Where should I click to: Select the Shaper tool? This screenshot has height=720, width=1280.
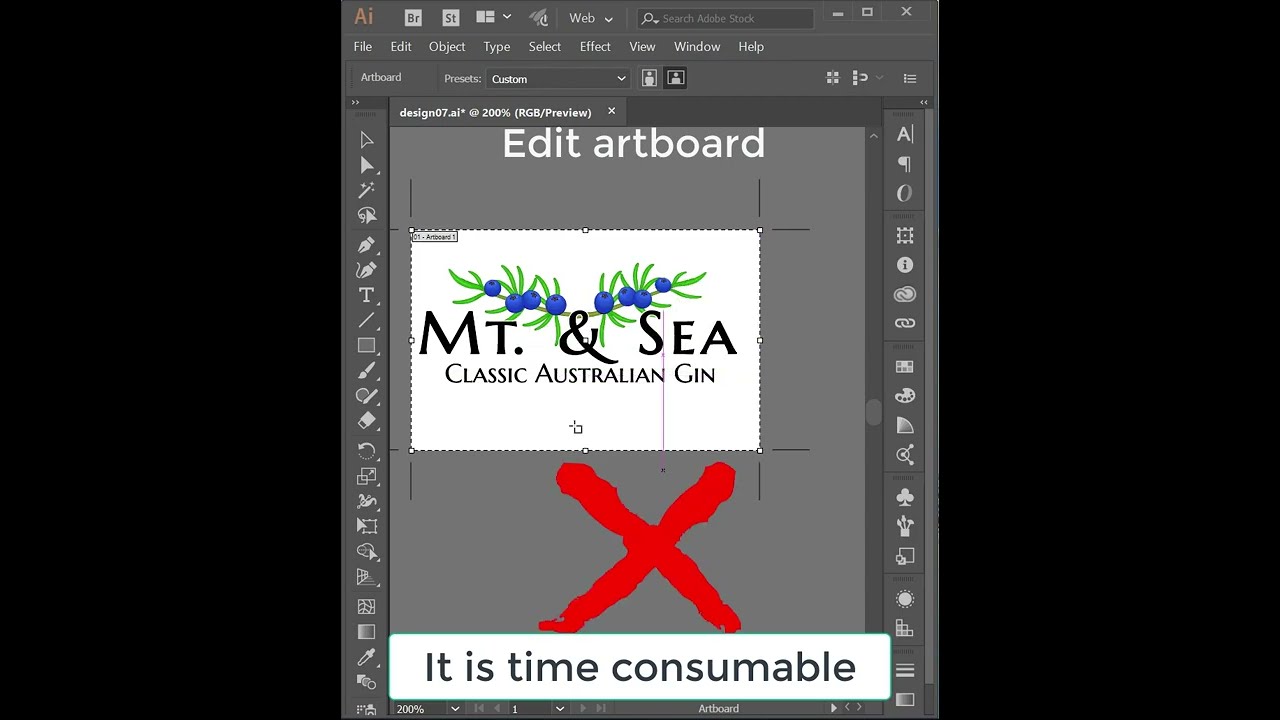click(366, 396)
